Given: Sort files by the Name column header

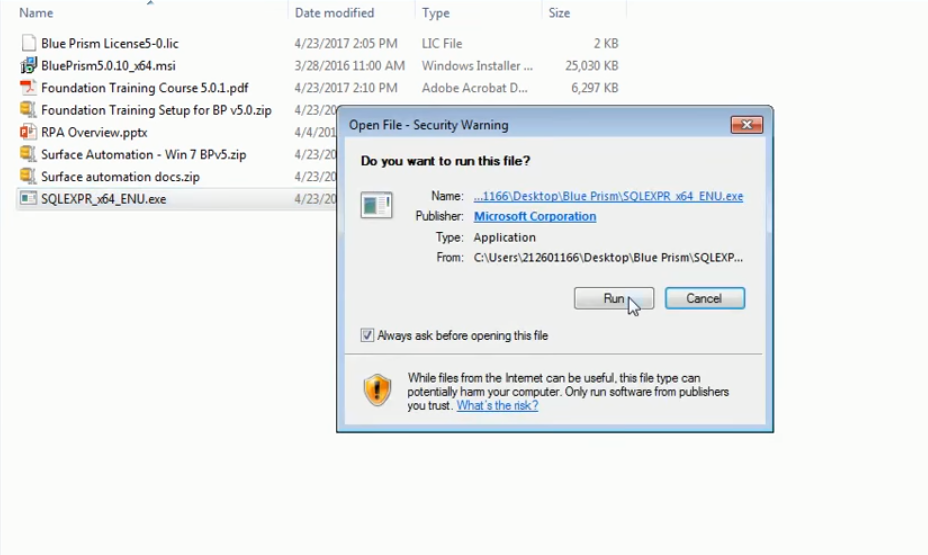Looking at the screenshot, I should point(36,13).
